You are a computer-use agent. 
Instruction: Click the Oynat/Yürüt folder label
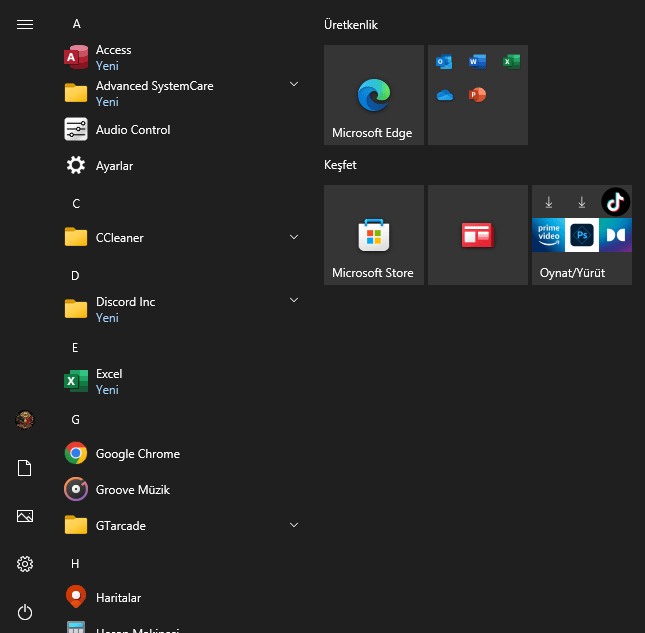point(572,273)
